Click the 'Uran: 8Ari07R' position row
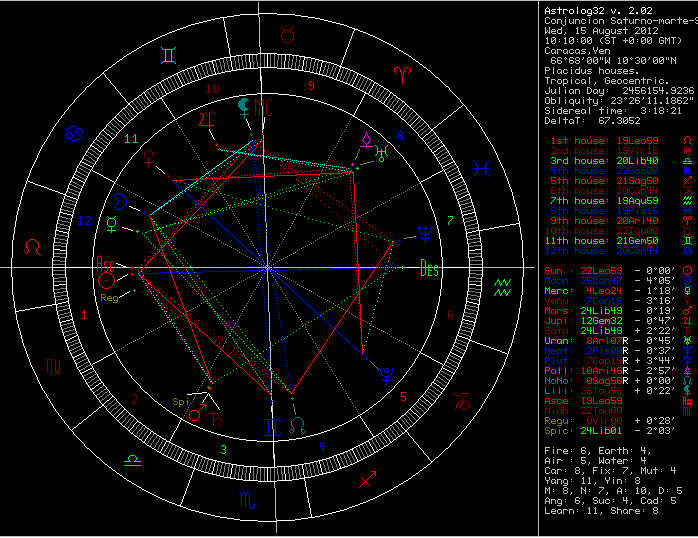This screenshot has height=538, width=698. pyautogui.click(x=616, y=341)
